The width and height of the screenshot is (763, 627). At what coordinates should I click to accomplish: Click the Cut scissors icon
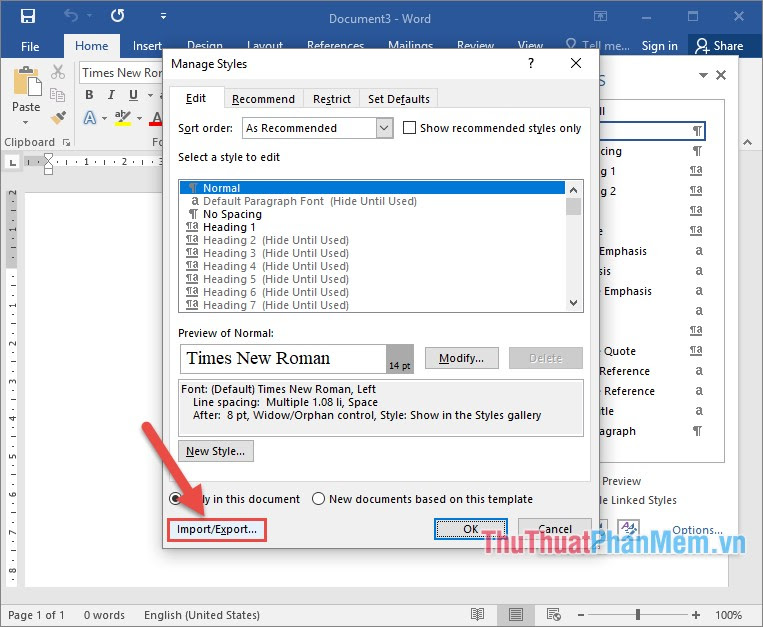58,72
